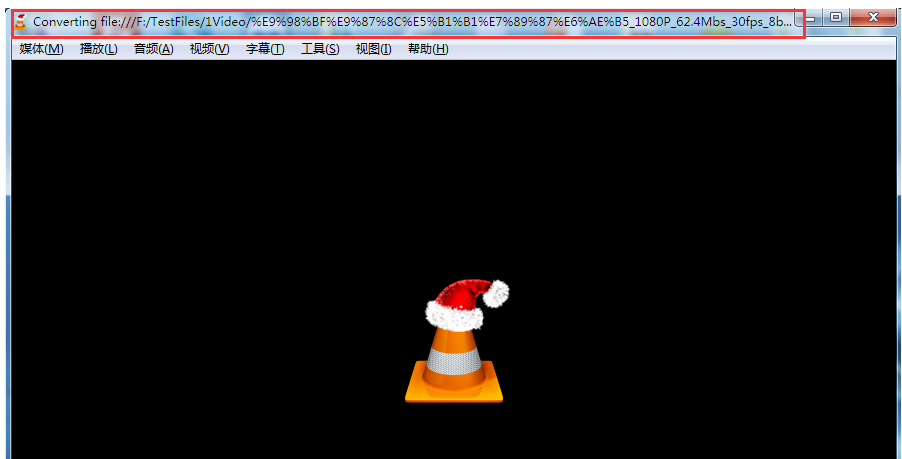
Task: Close the VLC window
Action: point(873,18)
